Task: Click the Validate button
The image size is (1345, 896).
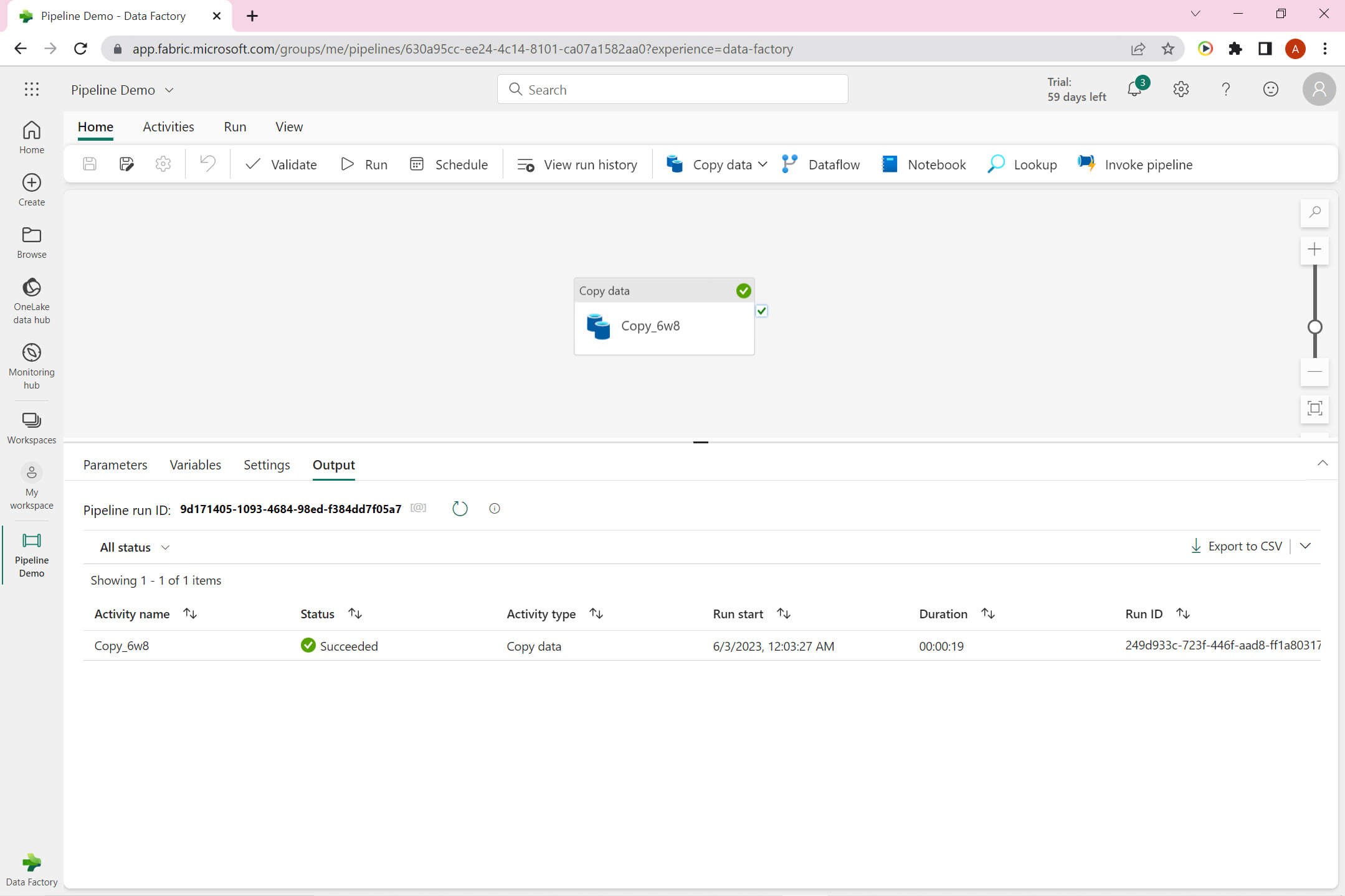Action: (280, 164)
